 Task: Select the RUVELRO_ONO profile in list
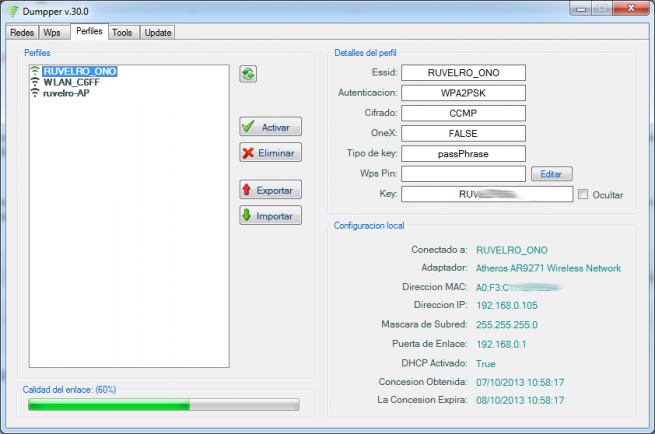coord(79,72)
